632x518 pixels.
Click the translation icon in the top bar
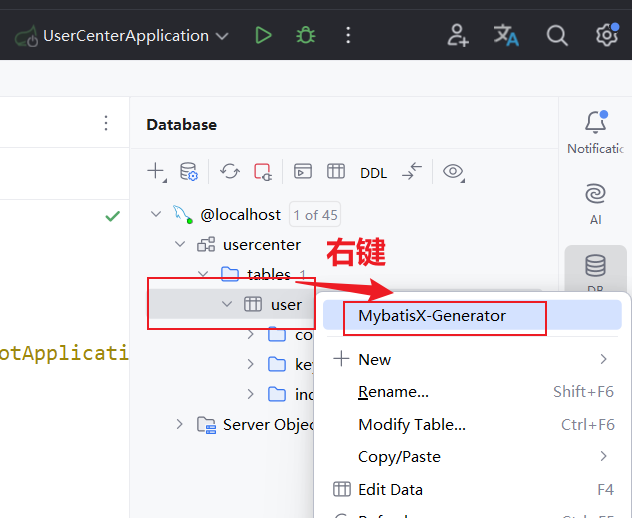pos(506,35)
